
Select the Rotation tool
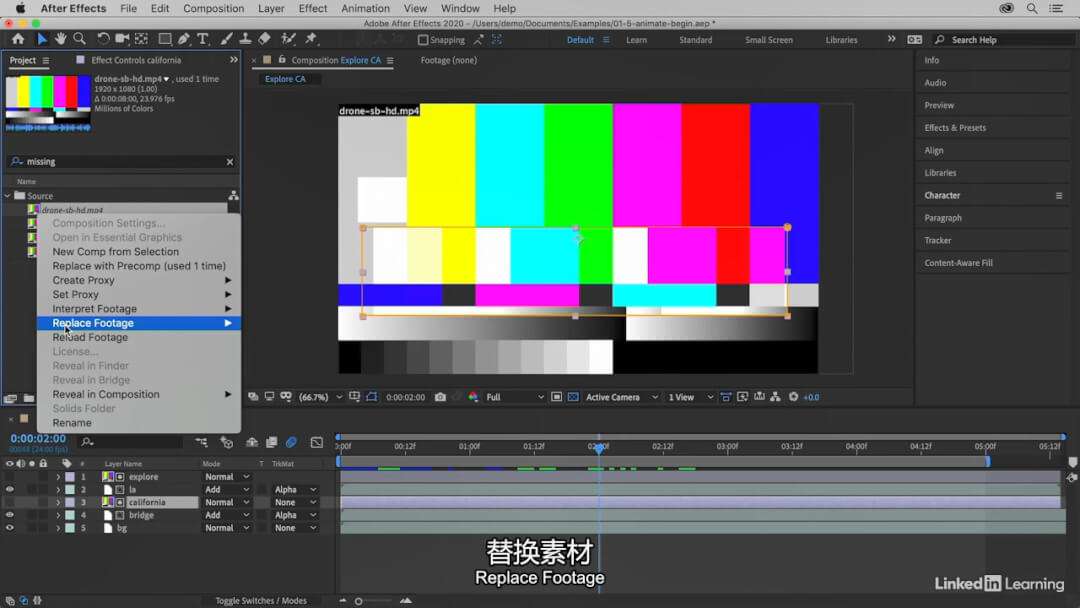[103, 39]
